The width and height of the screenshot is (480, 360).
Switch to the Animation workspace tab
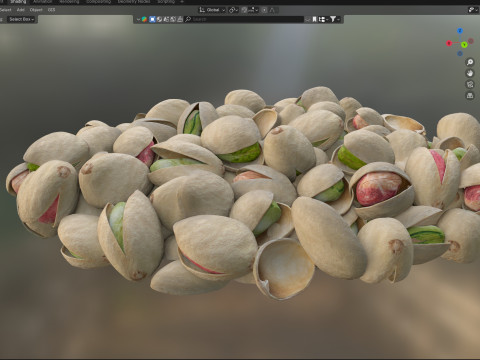point(42,2)
